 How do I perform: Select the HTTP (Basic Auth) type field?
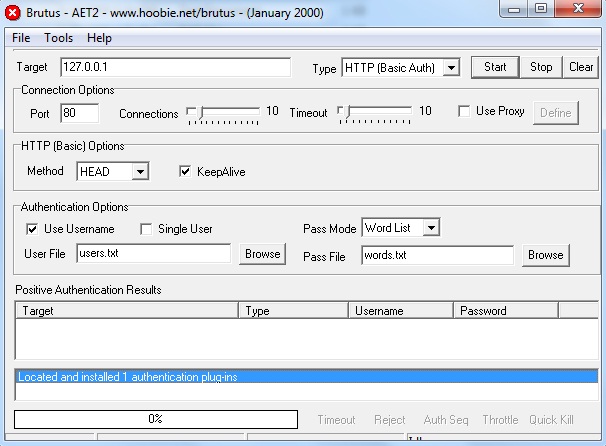401,68
